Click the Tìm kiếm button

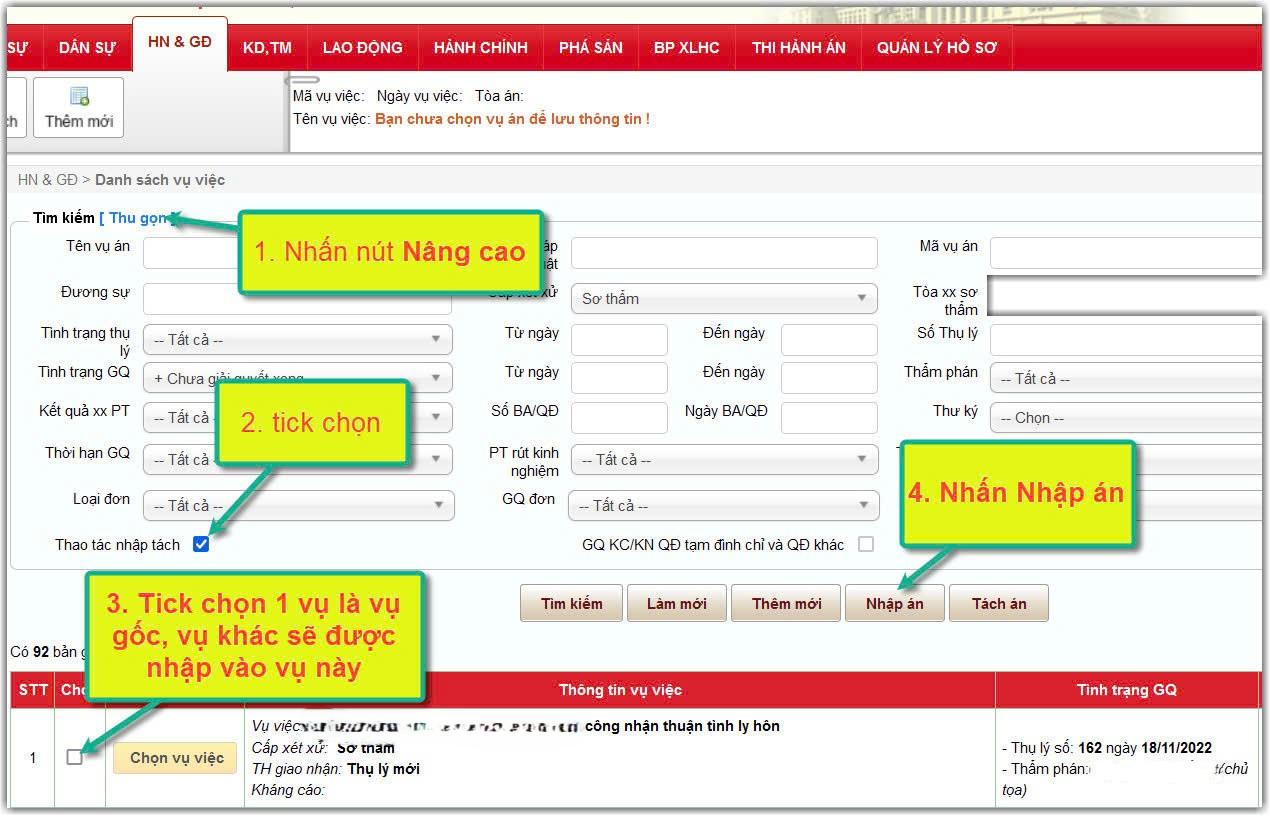click(x=572, y=603)
